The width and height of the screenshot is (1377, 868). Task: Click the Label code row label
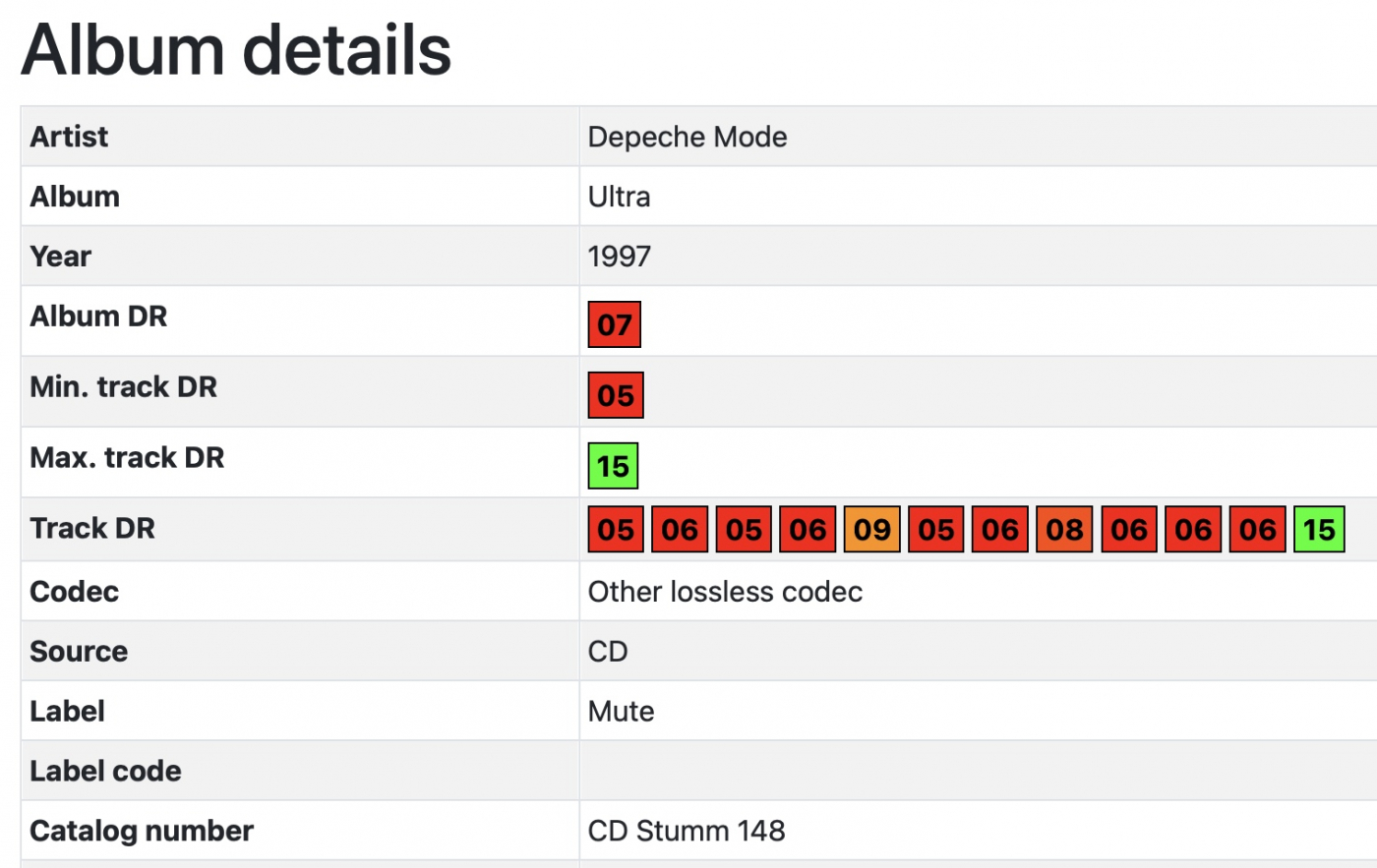[105, 771]
